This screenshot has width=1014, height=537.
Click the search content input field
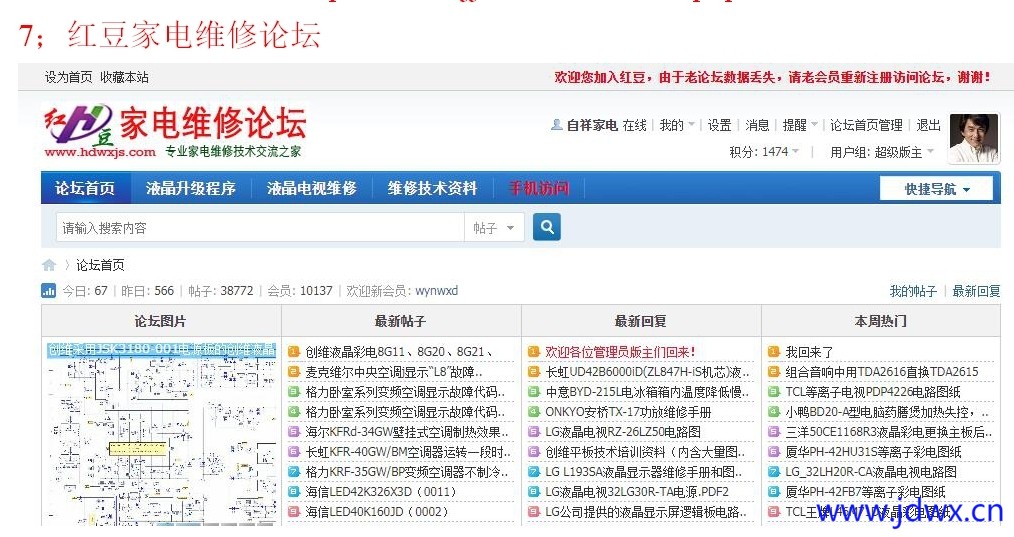260,228
